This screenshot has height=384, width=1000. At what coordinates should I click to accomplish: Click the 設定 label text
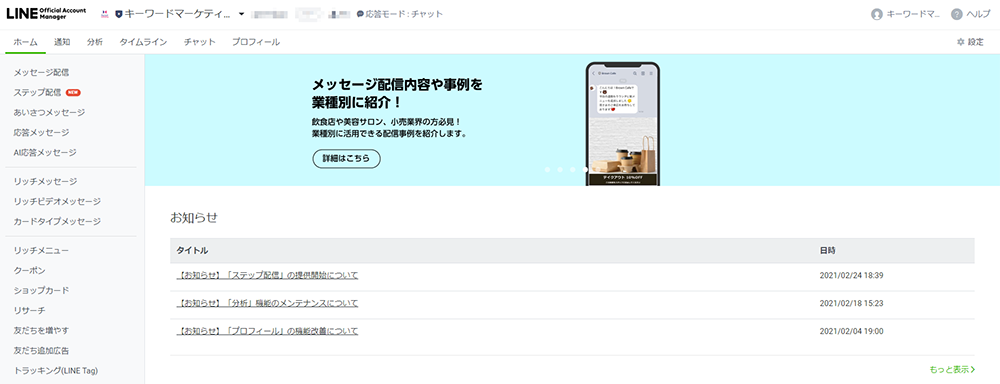(x=976, y=42)
